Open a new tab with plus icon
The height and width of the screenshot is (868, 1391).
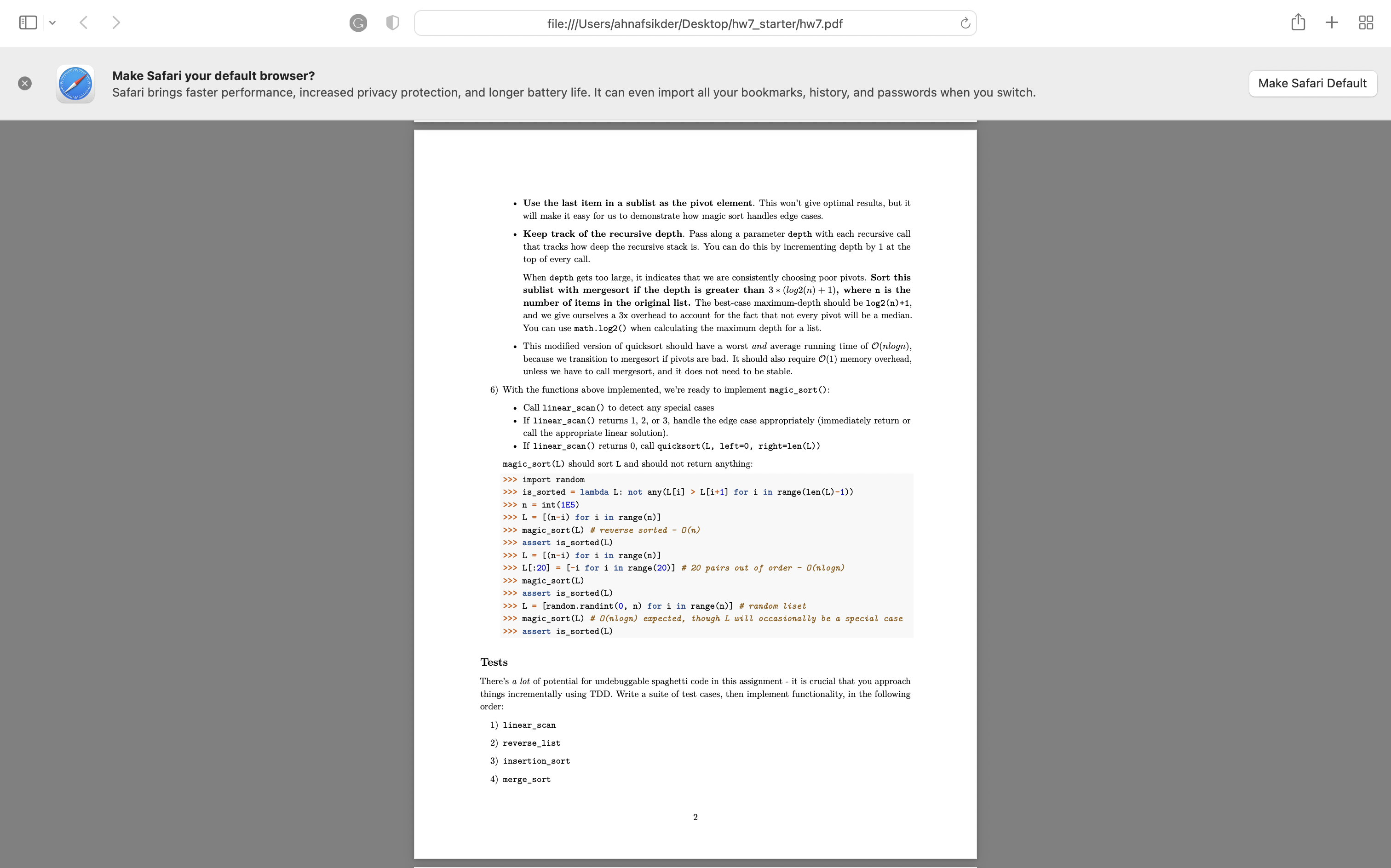[x=1331, y=23]
